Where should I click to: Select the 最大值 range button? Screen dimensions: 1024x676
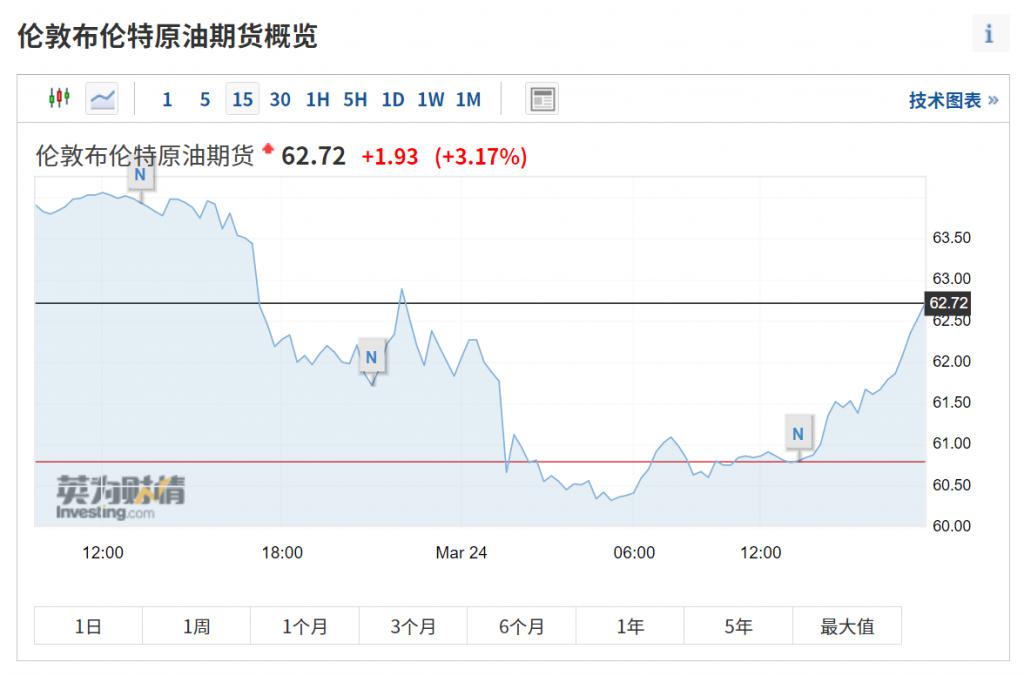coord(847,627)
